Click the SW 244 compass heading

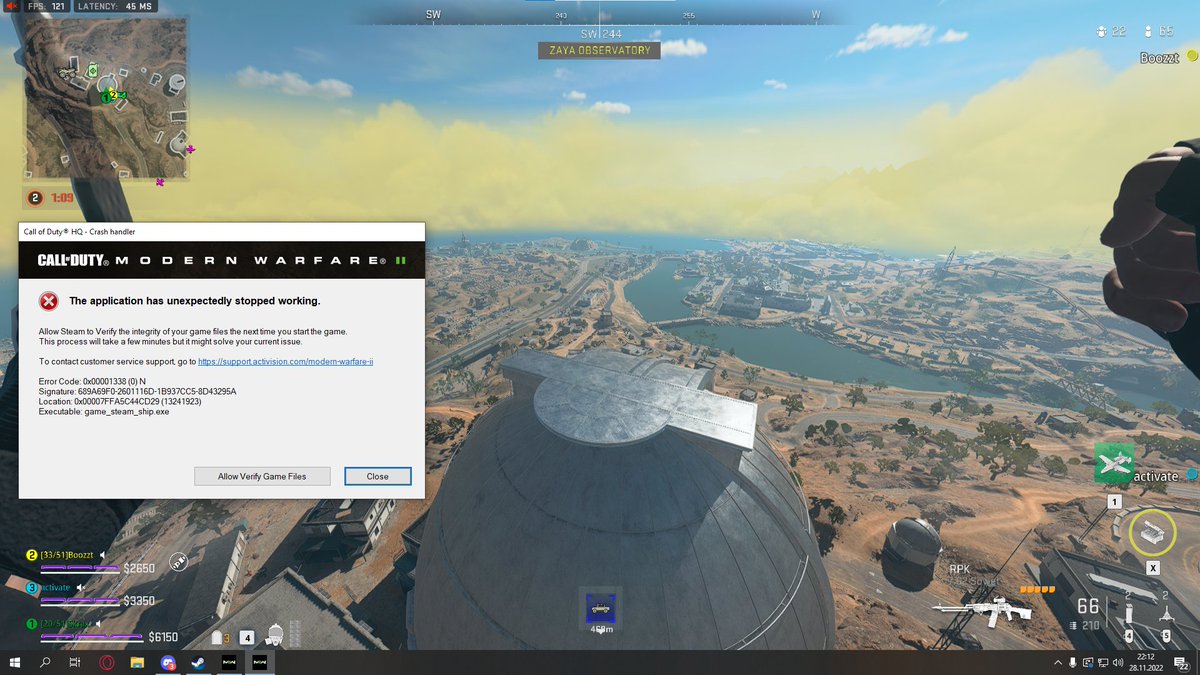[601, 34]
